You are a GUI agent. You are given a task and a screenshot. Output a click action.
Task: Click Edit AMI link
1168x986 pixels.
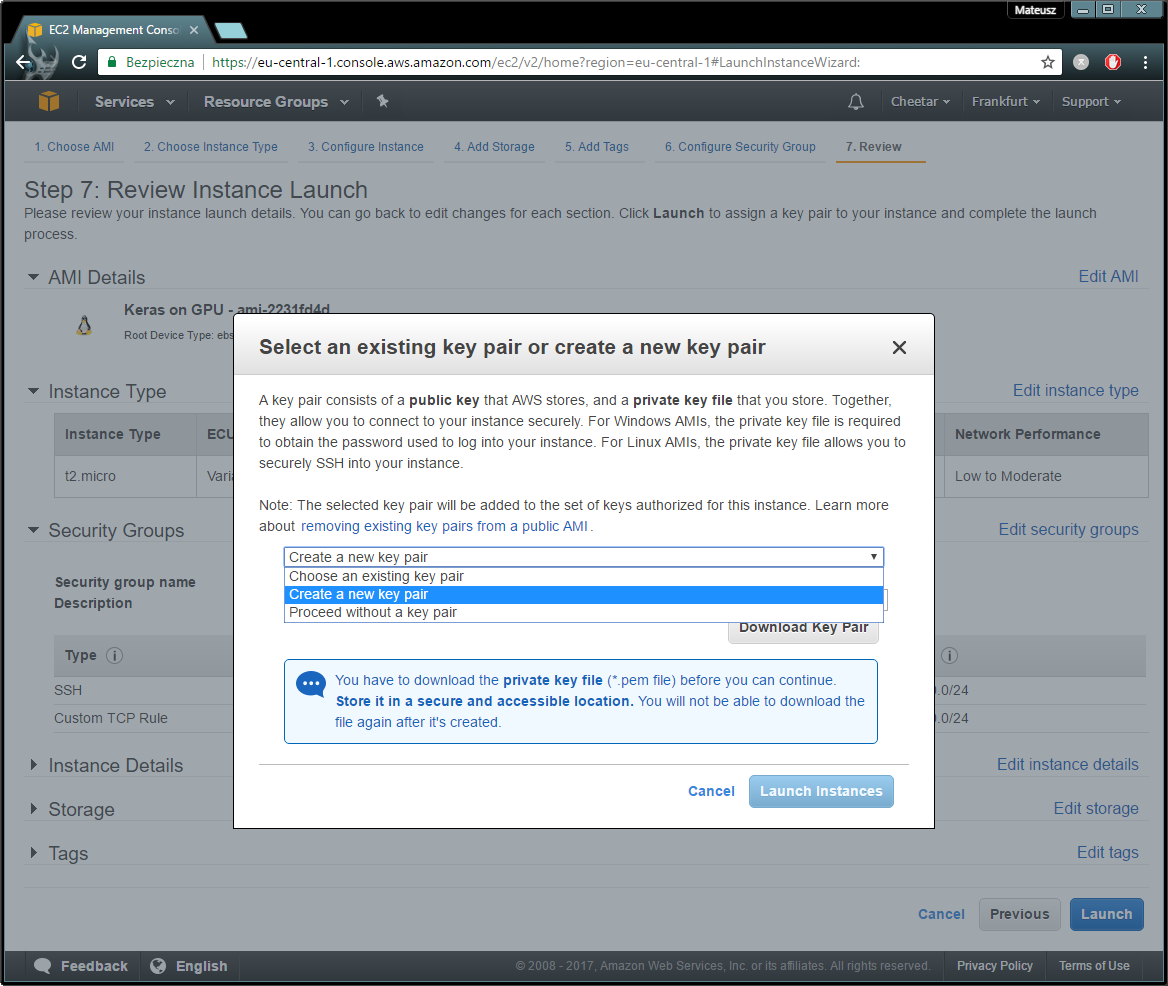click(1108, 276)
